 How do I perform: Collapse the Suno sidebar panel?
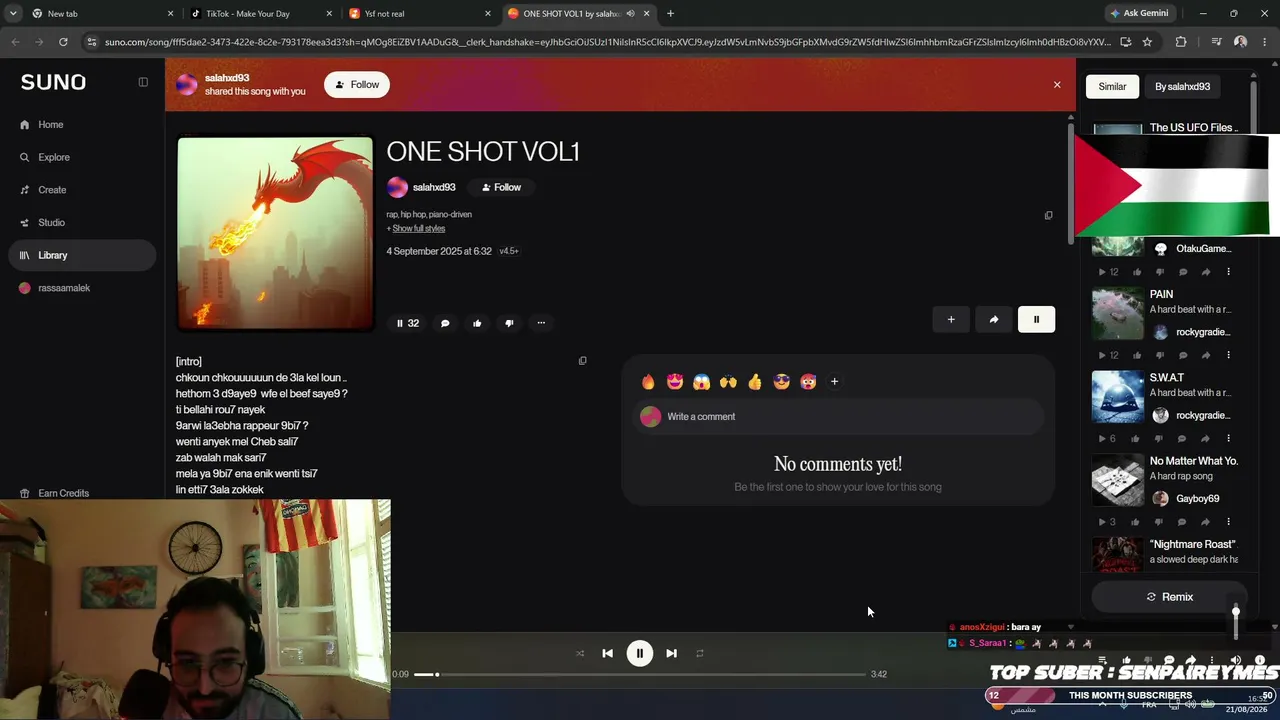point(143,82)
